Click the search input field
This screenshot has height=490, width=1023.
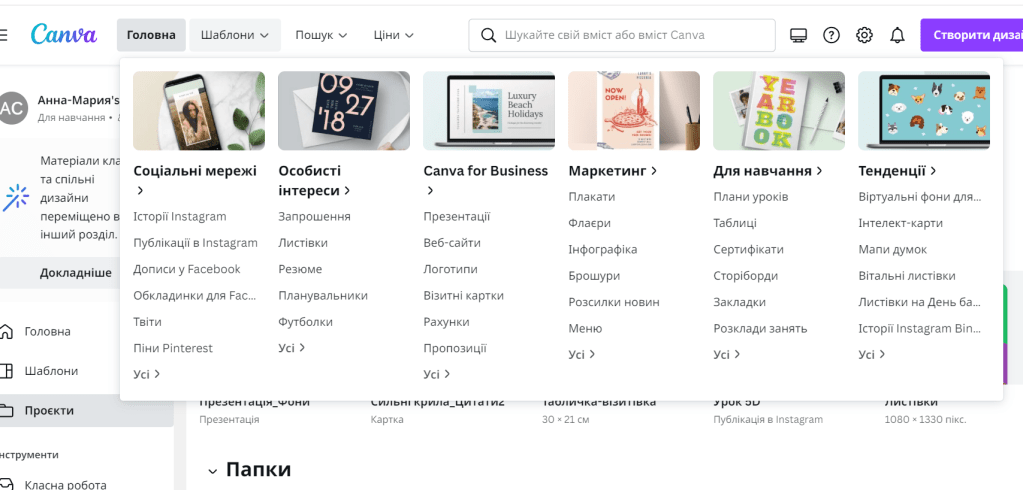click(630, 35)
